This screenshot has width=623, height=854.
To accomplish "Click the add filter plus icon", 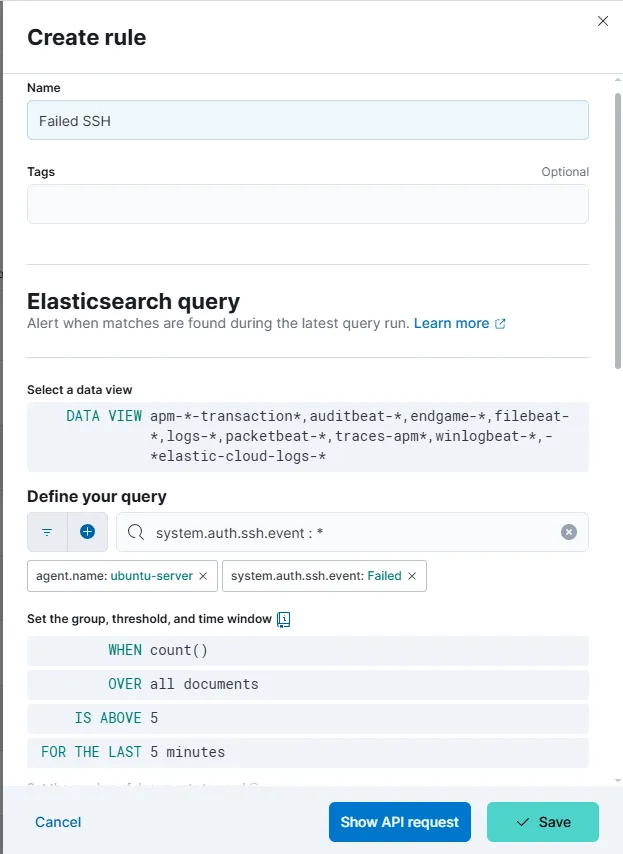I will point(87,532).
